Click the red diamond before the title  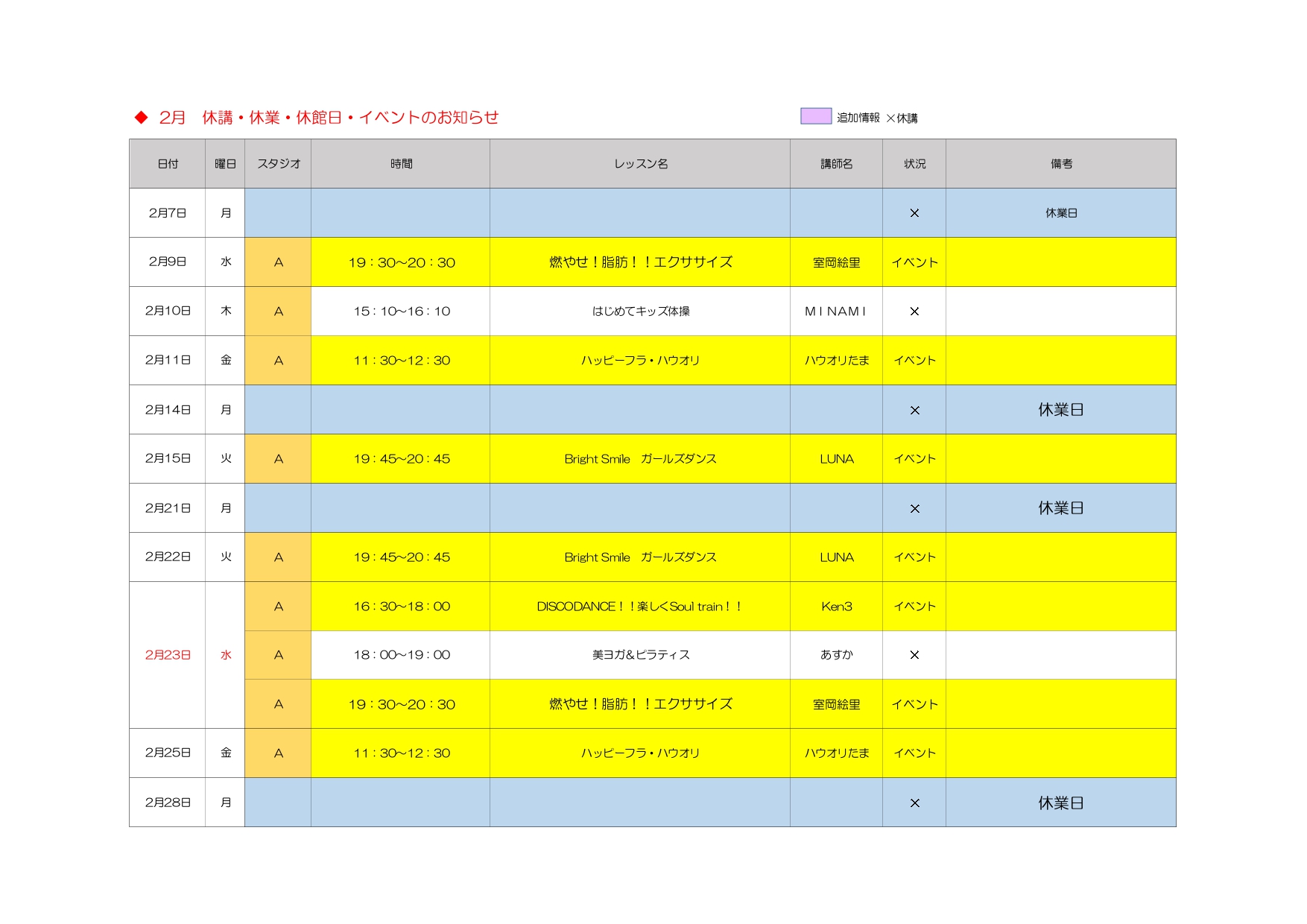pos(141,117)
